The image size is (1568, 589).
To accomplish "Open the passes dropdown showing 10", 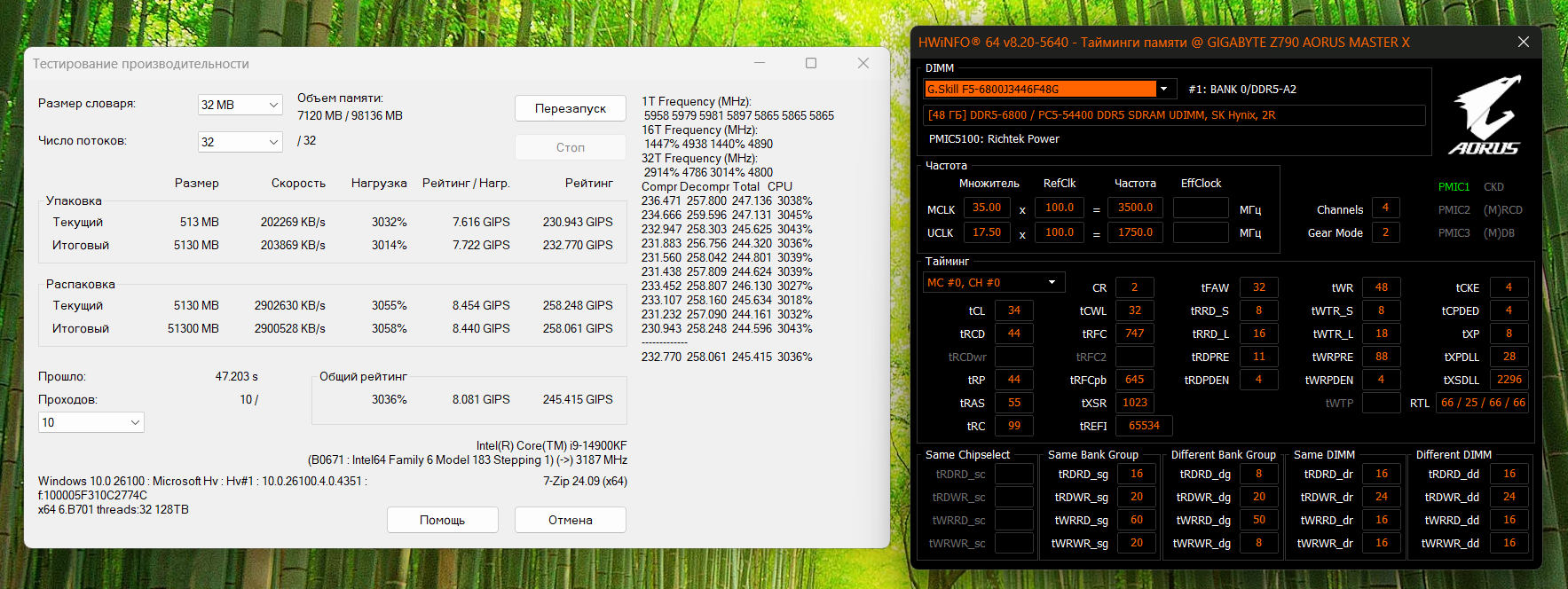I will 91,422.
